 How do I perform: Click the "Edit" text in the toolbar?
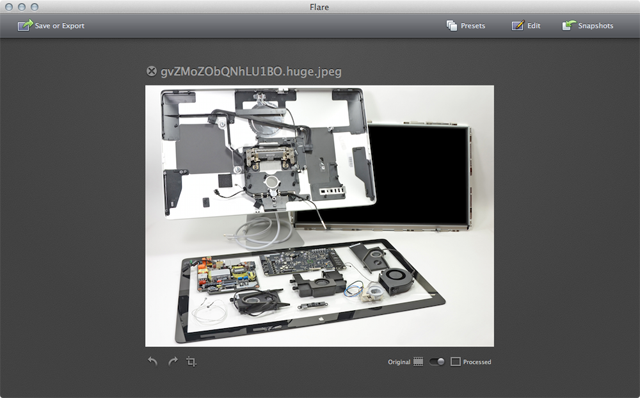click(534, 26)
